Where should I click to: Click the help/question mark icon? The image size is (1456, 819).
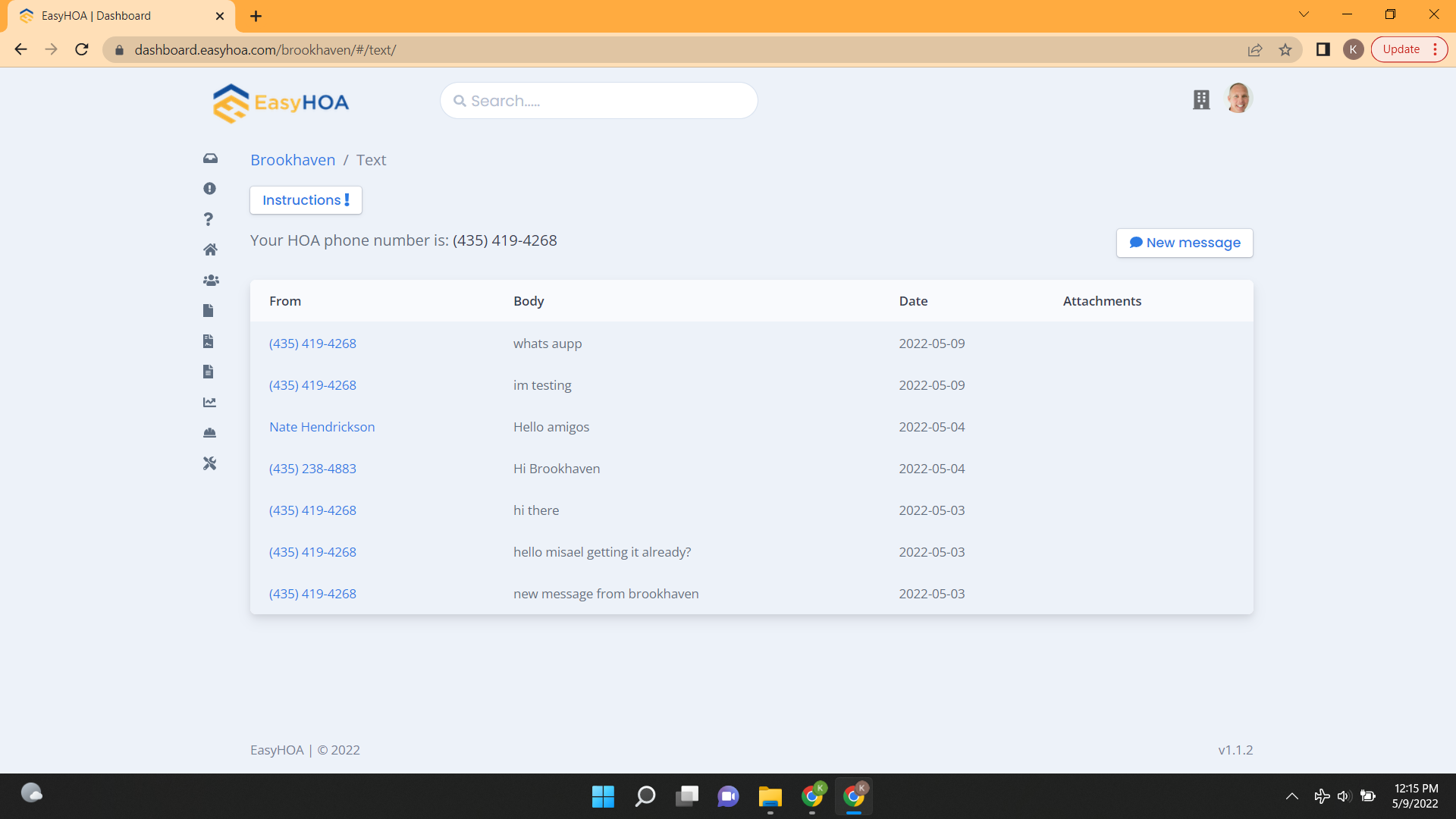click(x=210, y=218)
